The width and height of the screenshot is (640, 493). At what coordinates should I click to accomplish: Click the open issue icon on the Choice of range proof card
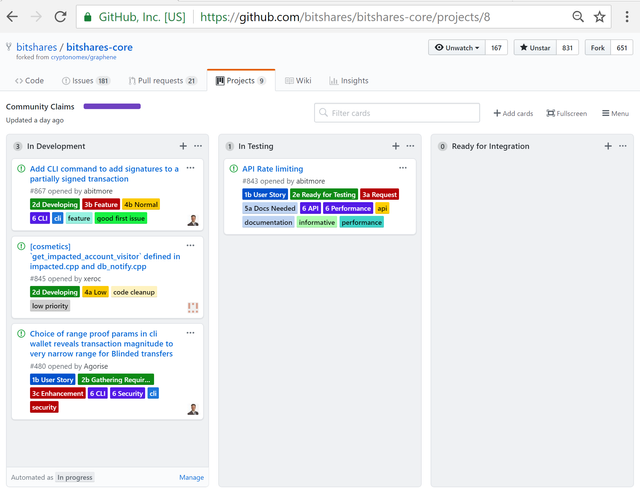(x=21, y=333)
